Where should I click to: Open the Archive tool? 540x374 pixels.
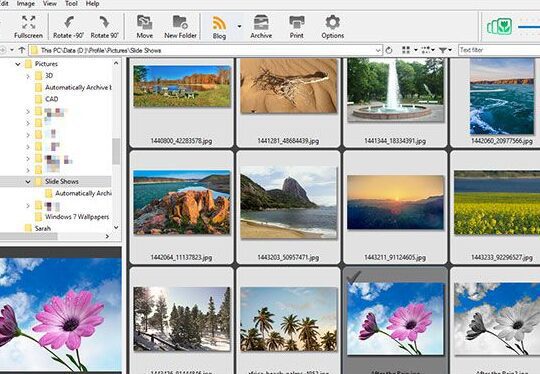[261, 27]
